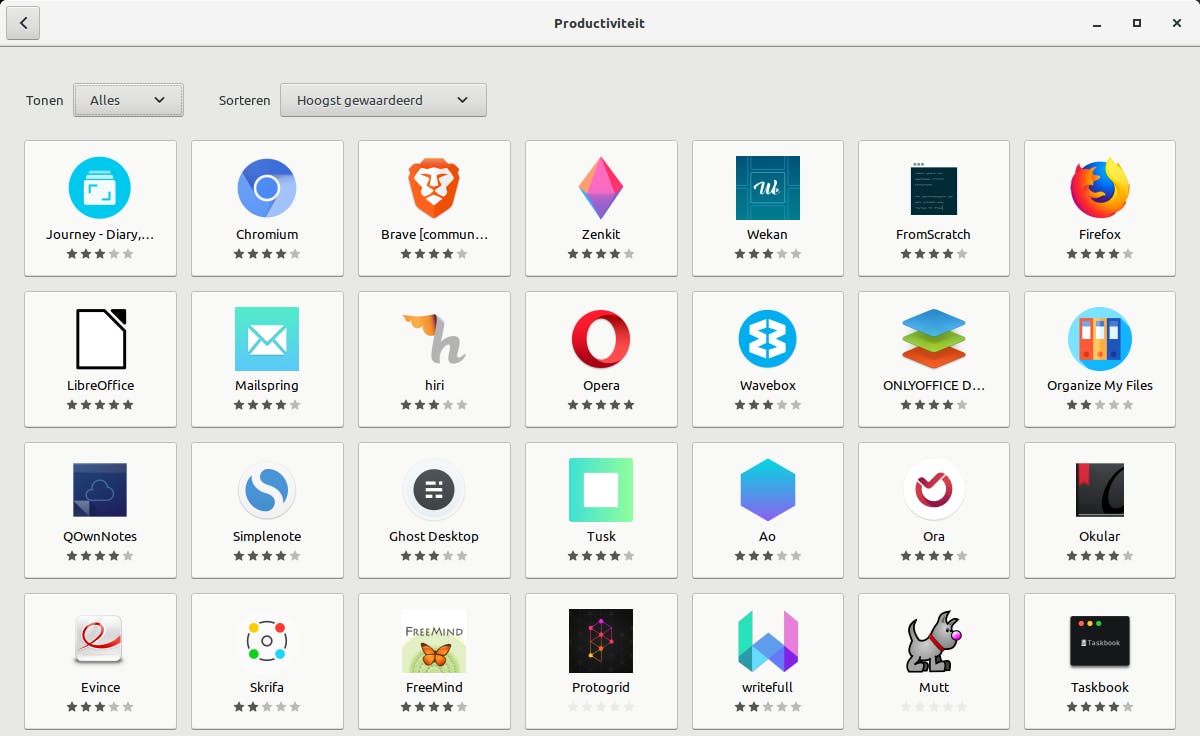Expand the Sorteren dropdown Hoogst gewaardeerd
The width and height of the screenshot is (1200, 736).
[383, 100]
